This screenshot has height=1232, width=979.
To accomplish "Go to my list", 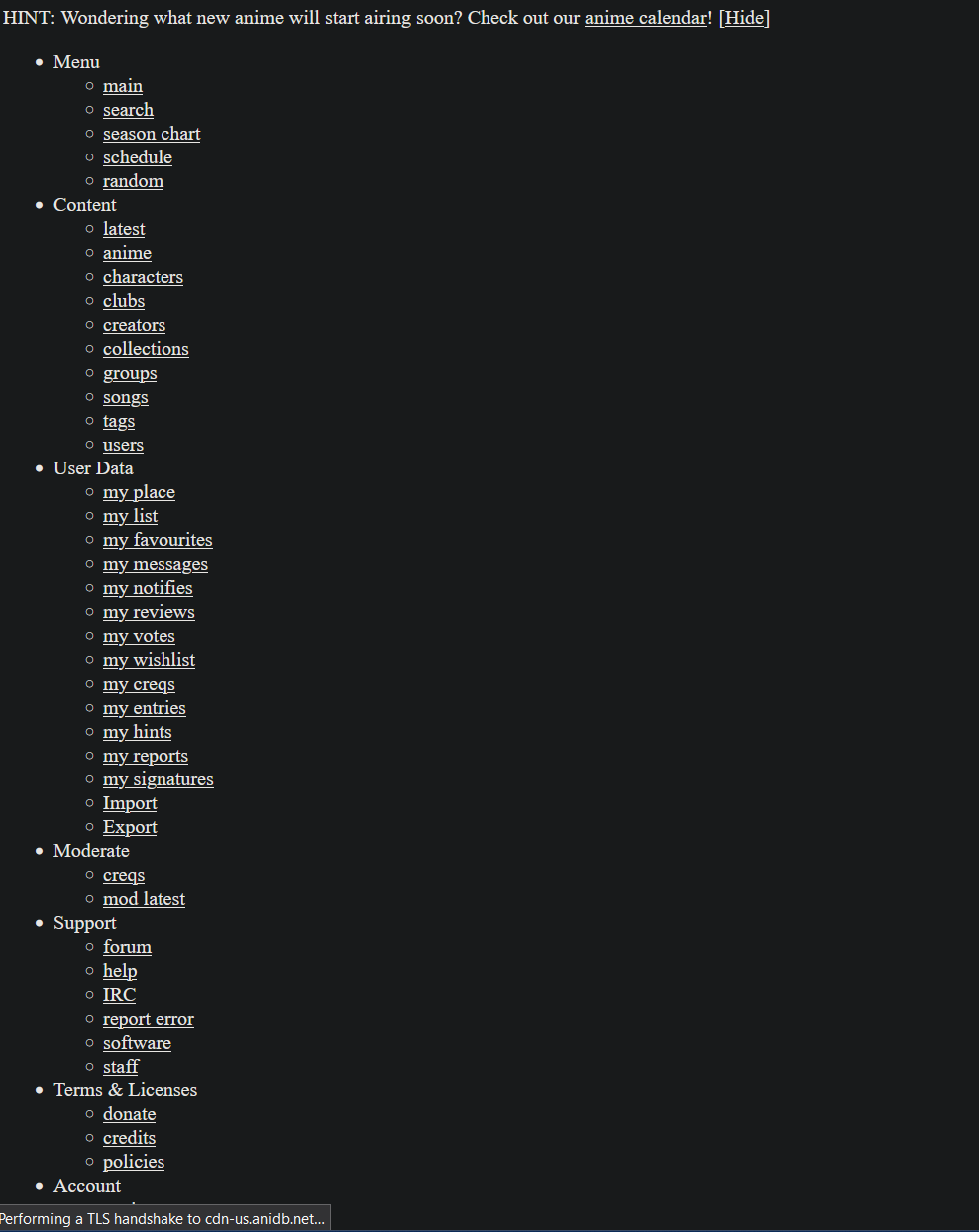I will click(130, 516).
